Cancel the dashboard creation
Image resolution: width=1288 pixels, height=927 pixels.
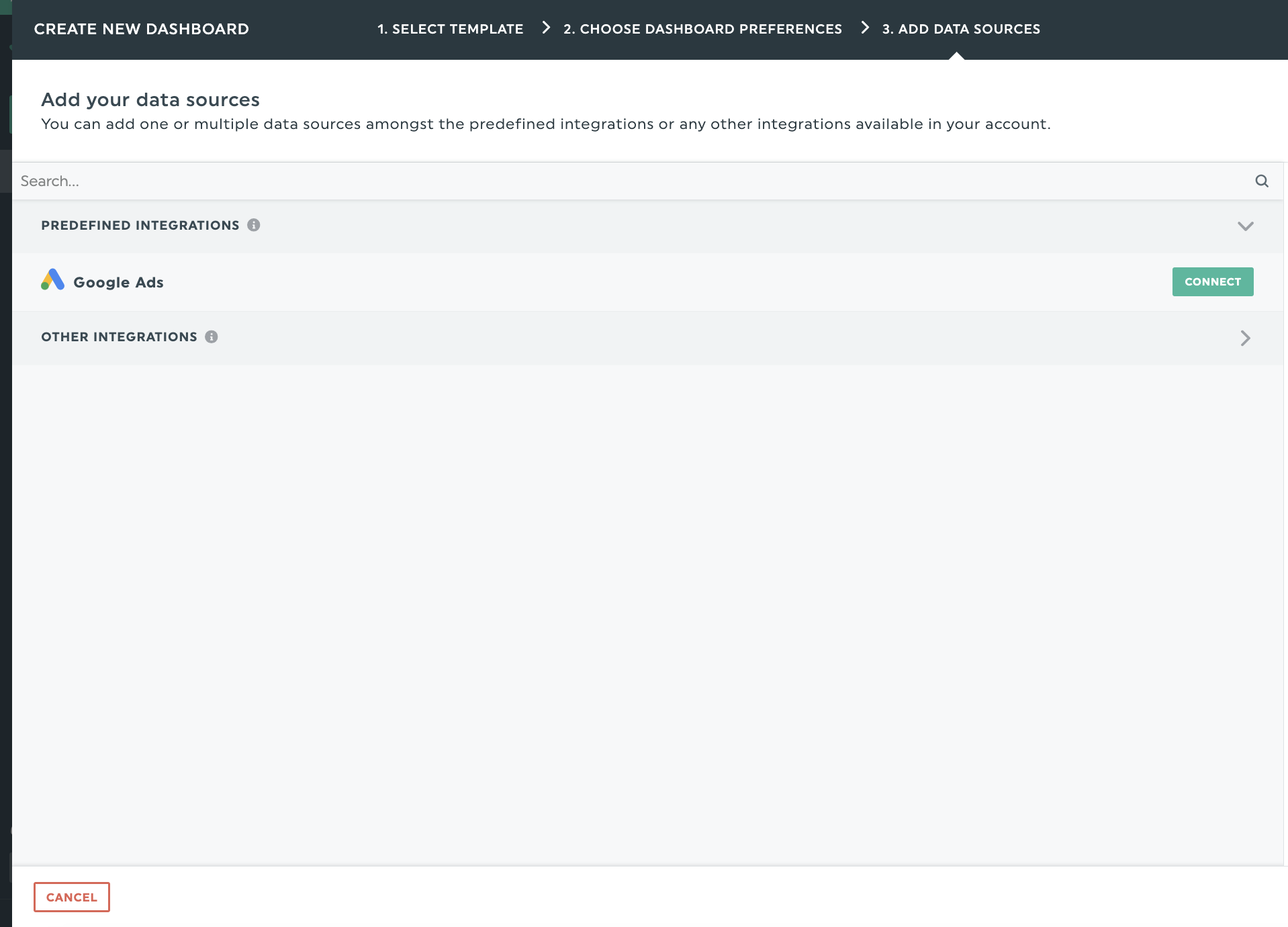tap(71, 897)
